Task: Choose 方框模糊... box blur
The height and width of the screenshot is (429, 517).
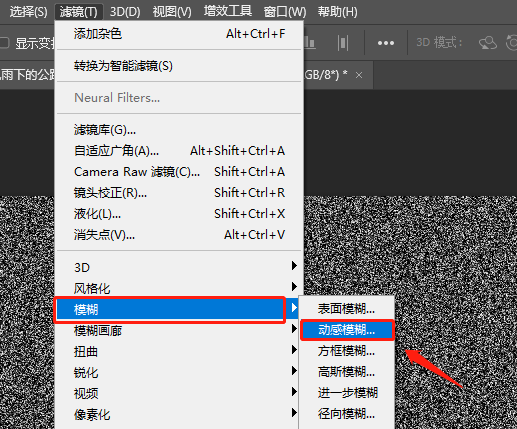Action: 347,351
